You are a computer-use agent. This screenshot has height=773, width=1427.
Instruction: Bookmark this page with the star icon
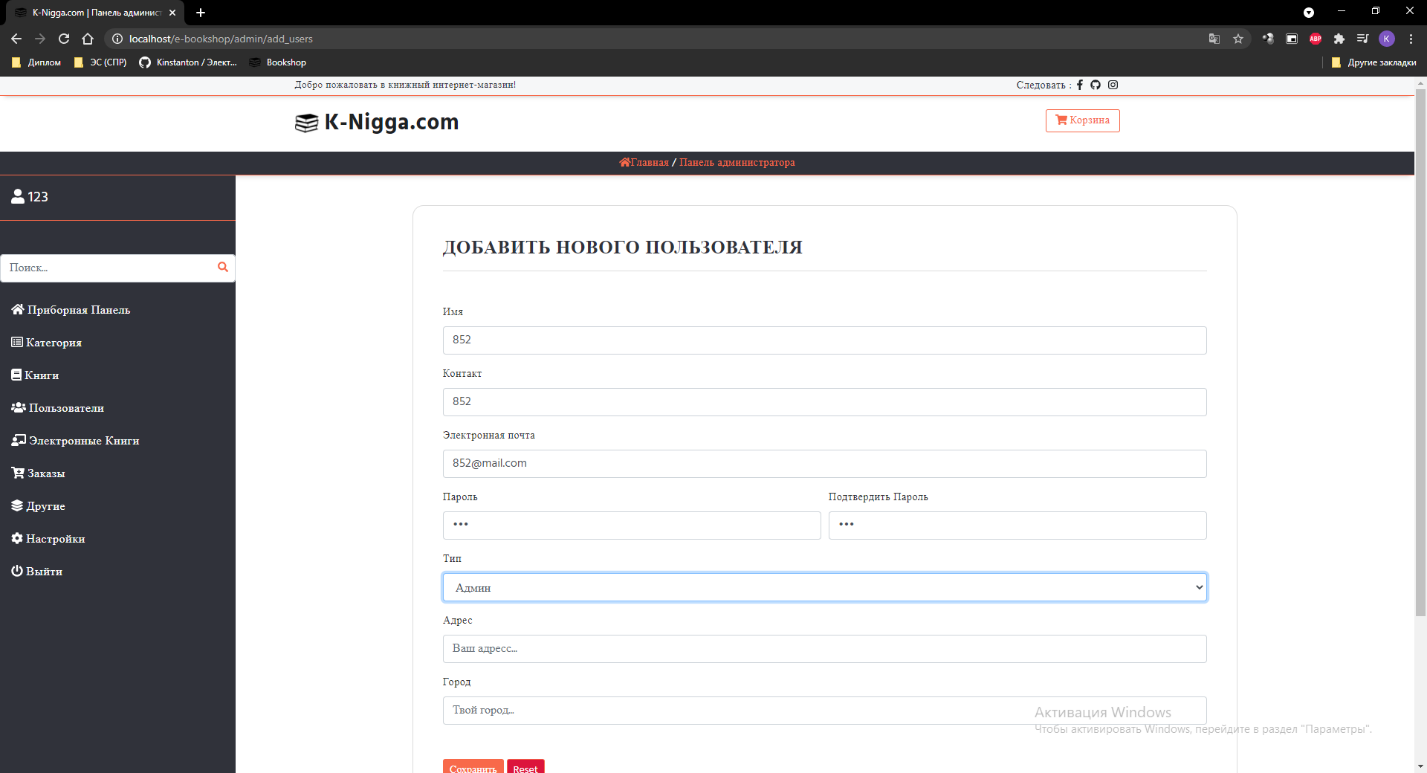point(1238,39)
